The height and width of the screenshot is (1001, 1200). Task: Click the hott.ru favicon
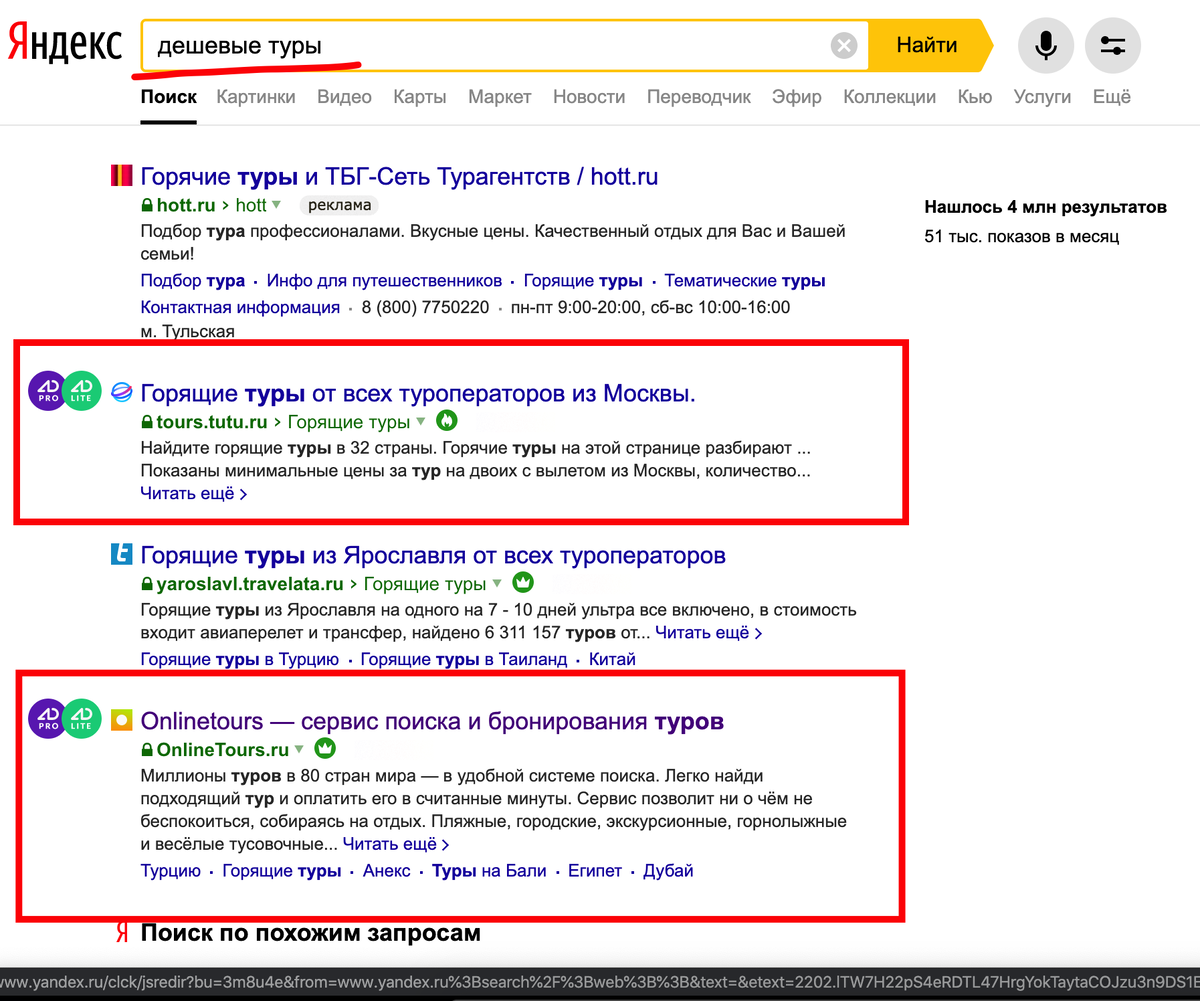(x=121, y=177)
